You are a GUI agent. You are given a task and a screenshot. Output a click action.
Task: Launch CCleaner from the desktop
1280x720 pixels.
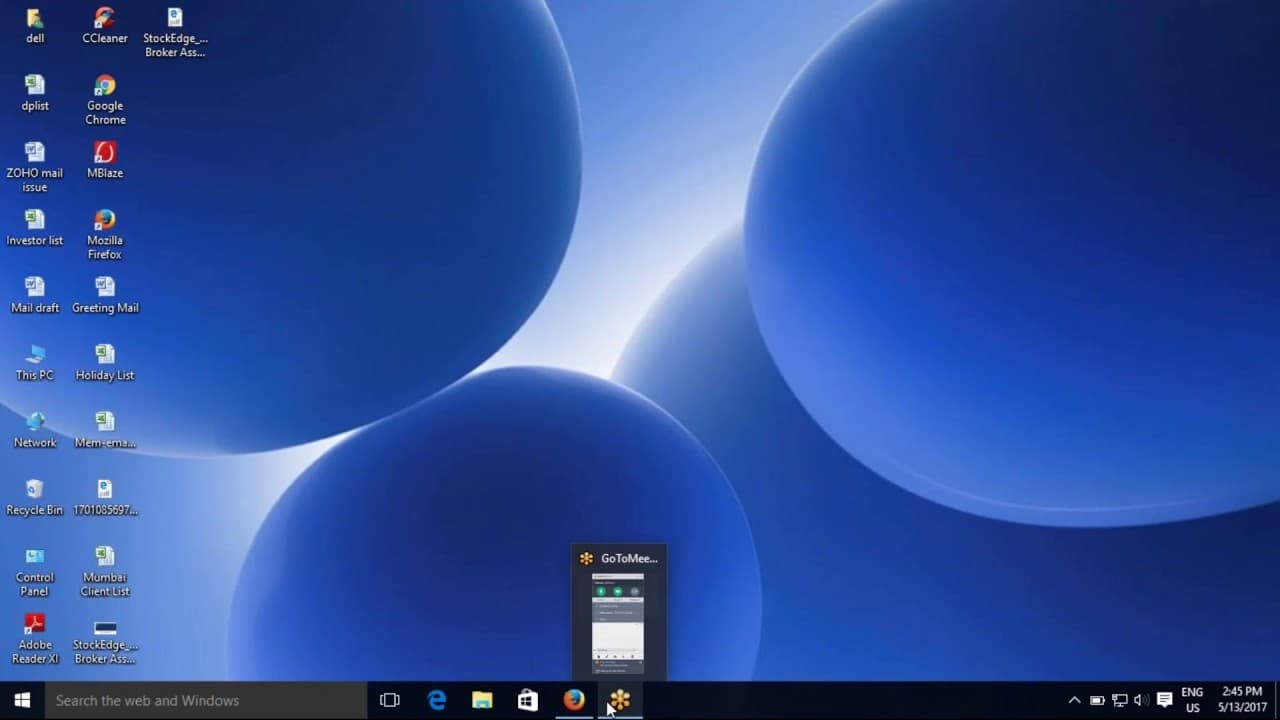tap(105, 26)
